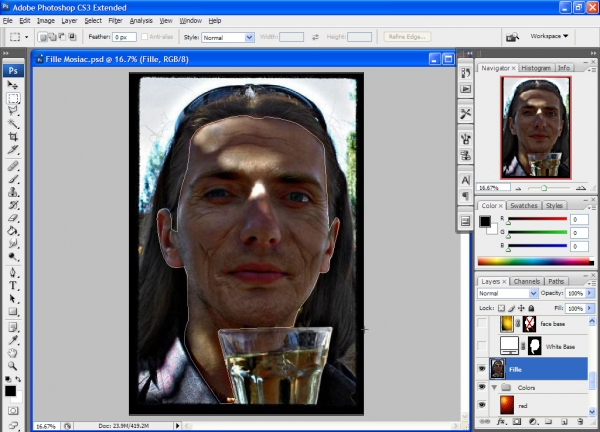The image size is (600, 432).
Task: Select the Smudge tool
Action: (13, 243)
